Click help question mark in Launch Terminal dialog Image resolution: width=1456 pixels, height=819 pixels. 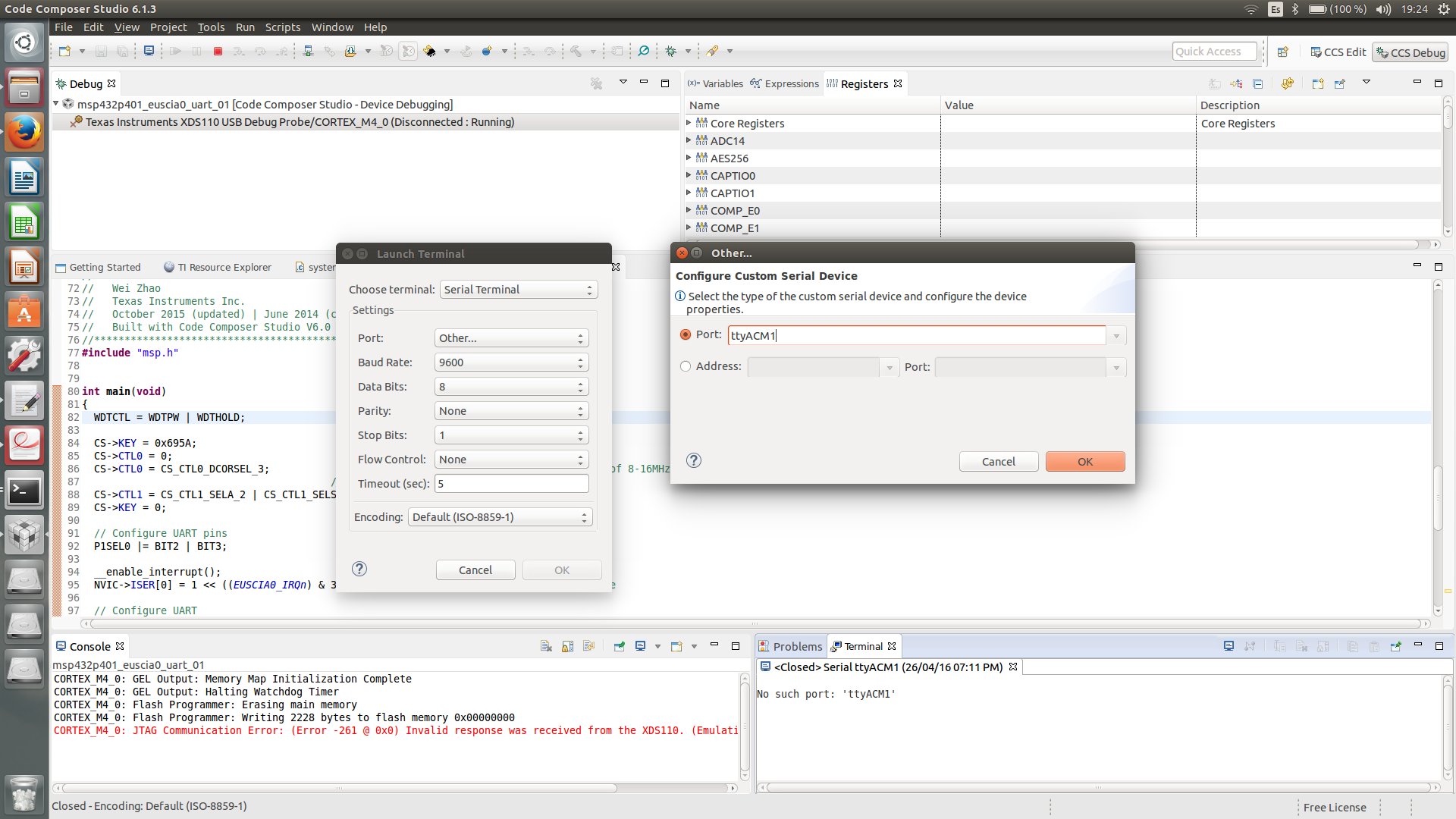pyautogui.click(x=359, y=569)
